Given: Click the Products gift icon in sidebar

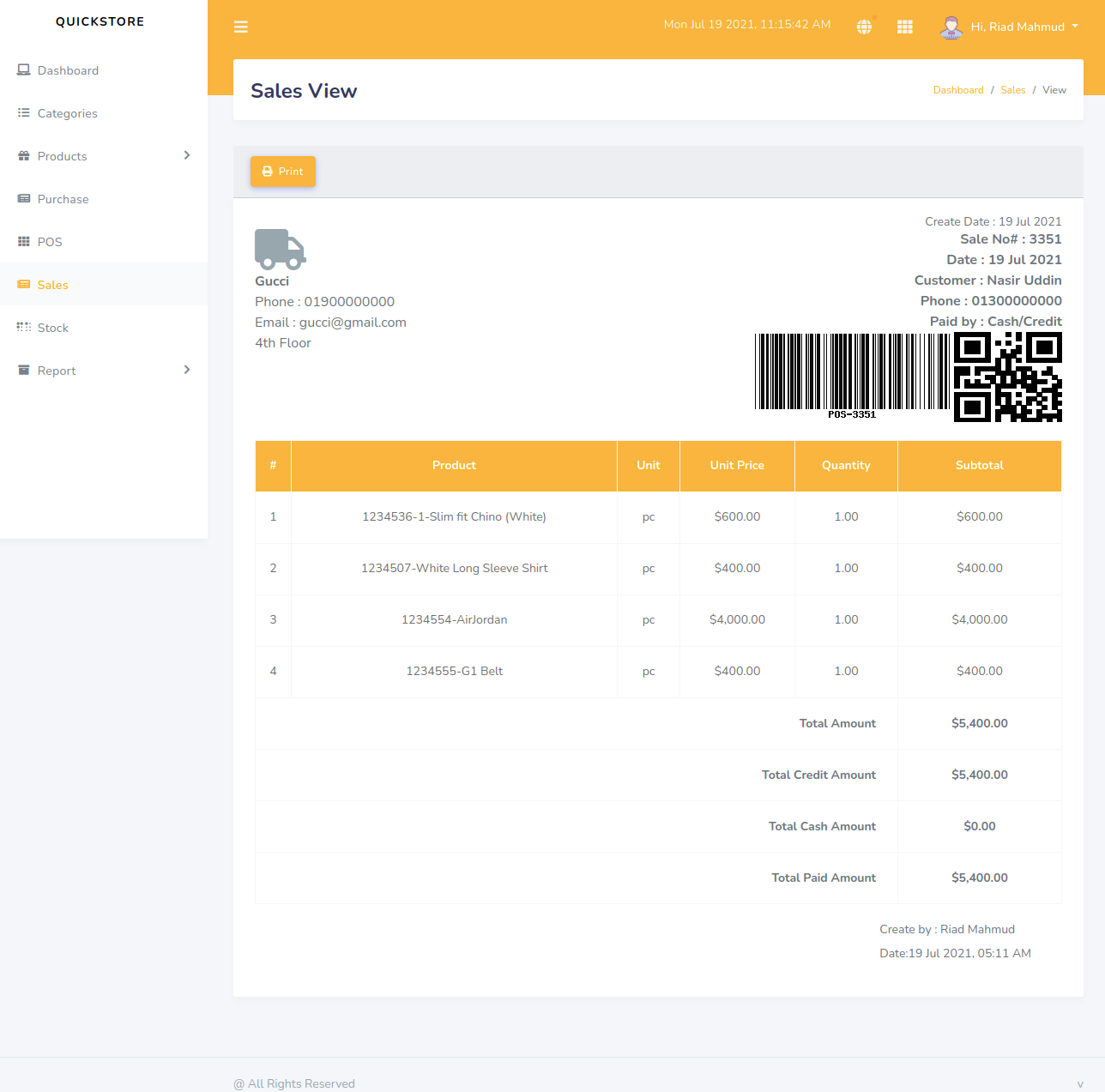Looking at the screenshot, I should 24,156.
